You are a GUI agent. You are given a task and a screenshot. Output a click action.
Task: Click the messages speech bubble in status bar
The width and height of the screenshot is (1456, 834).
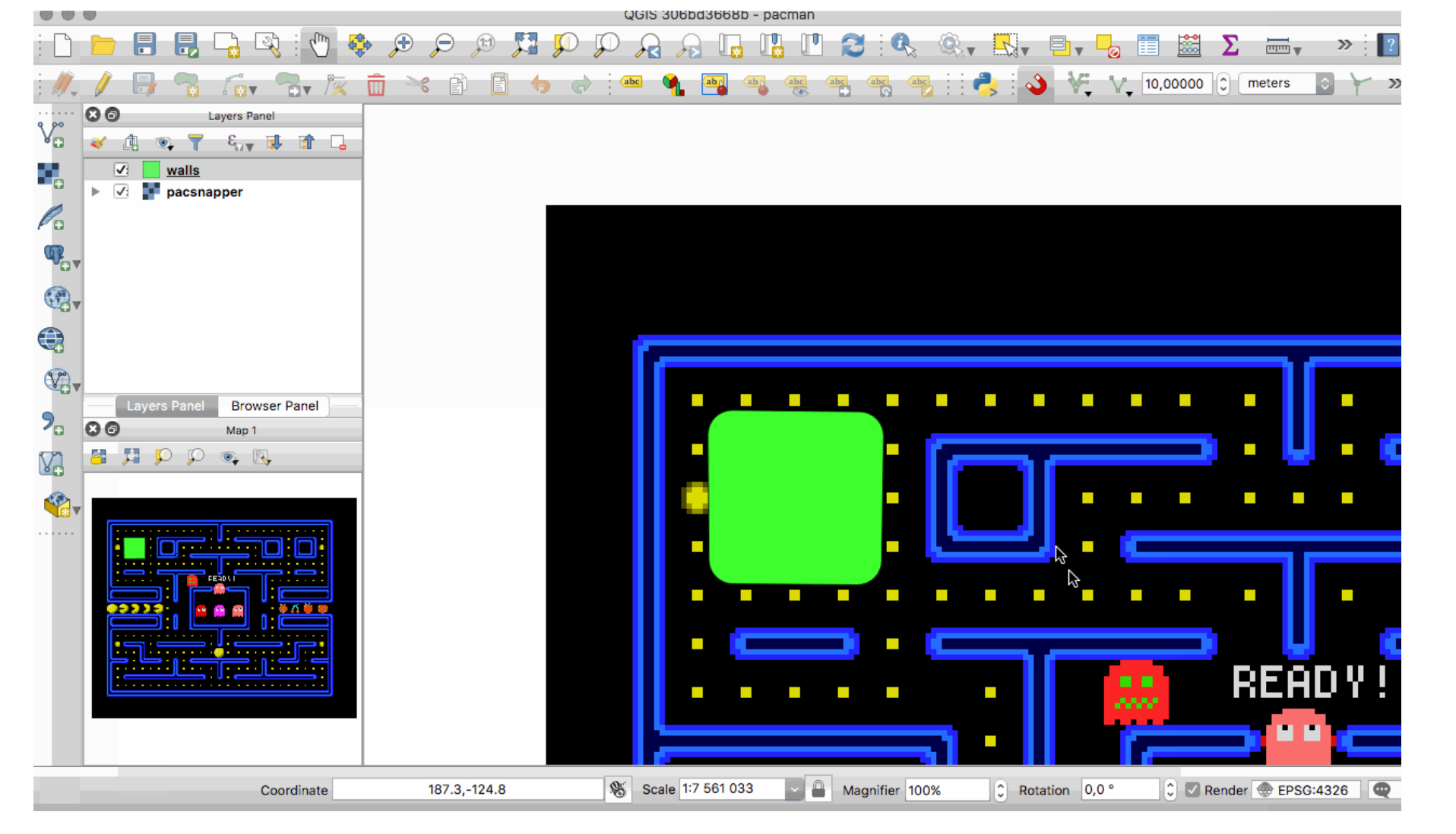[1382, 790]
